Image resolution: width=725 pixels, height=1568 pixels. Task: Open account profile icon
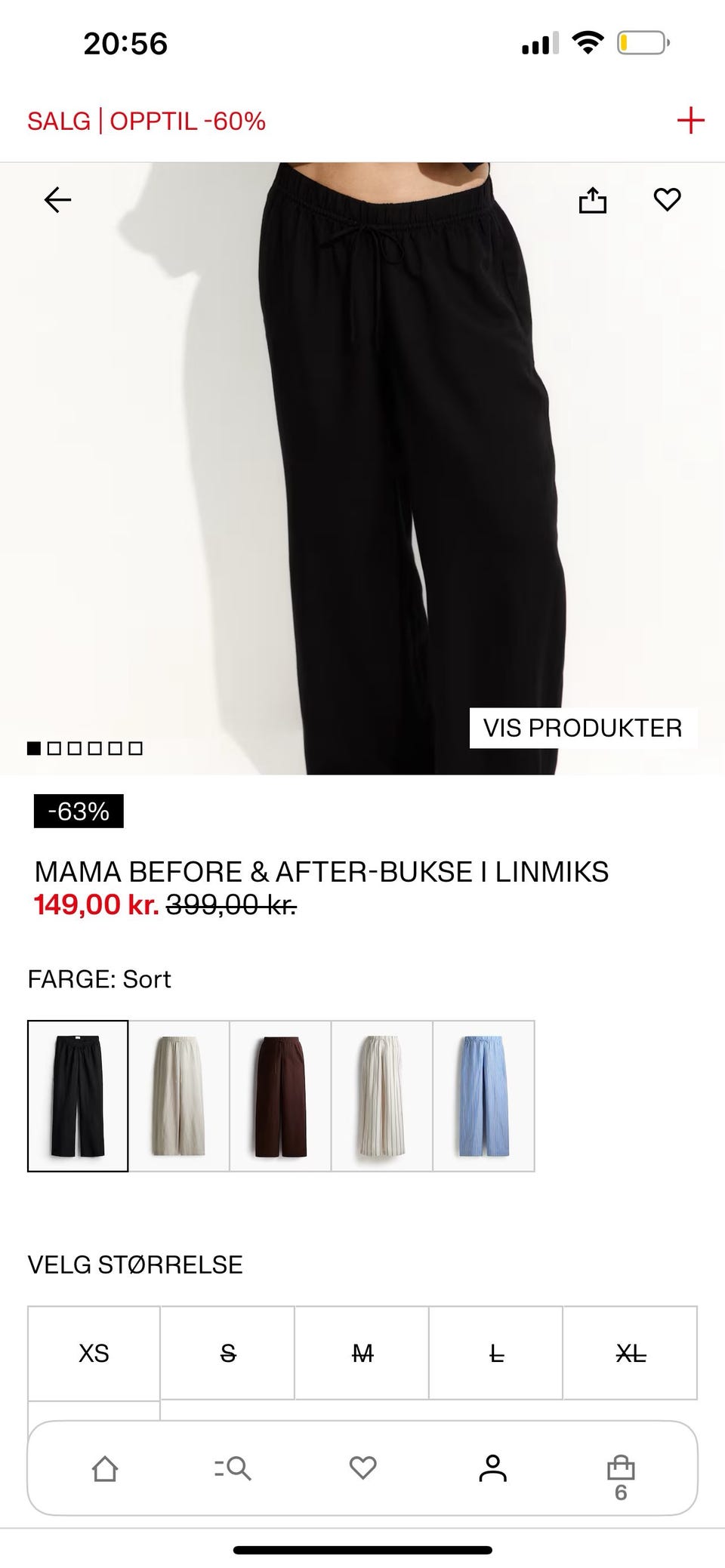click(492, 1468)
